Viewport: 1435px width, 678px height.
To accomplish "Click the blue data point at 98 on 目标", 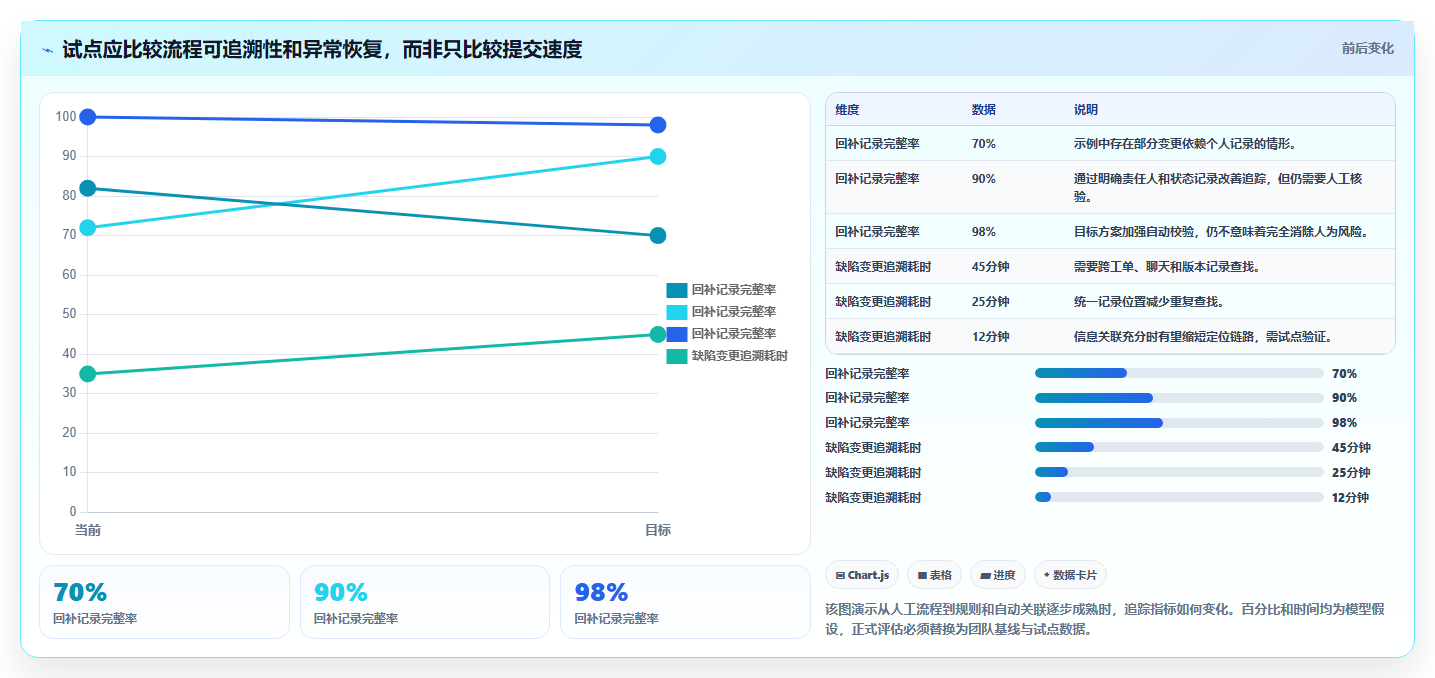I will click(658, 125).
